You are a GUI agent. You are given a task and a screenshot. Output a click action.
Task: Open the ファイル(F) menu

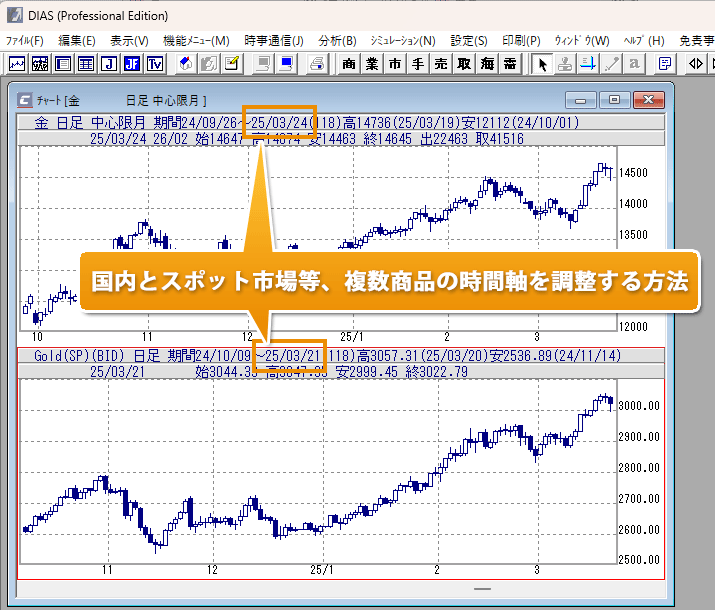25,41
